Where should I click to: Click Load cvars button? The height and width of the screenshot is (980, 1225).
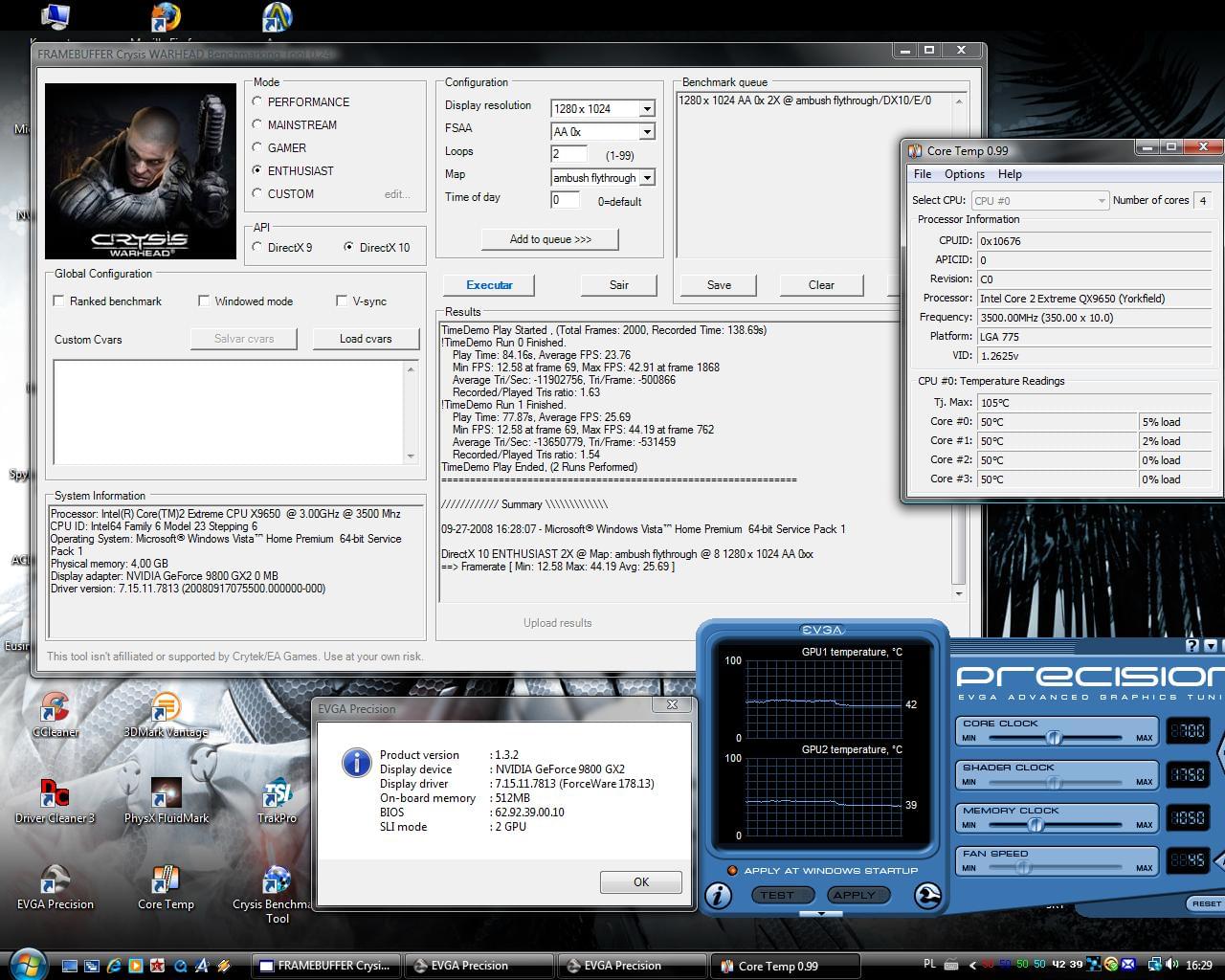tap(366, 339)
